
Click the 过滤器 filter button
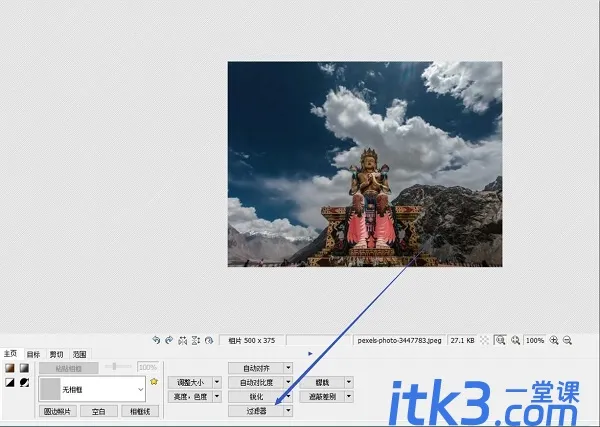256,411
